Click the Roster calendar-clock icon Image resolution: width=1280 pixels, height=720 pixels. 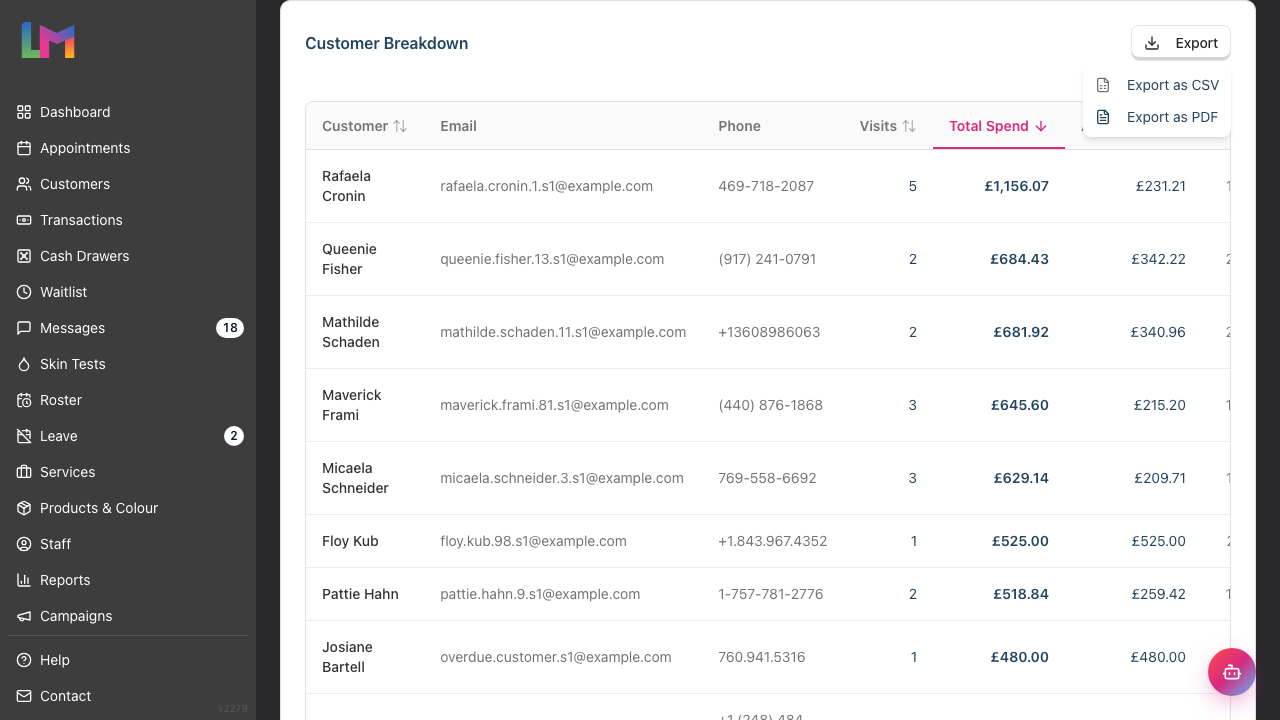pos(24,400)
